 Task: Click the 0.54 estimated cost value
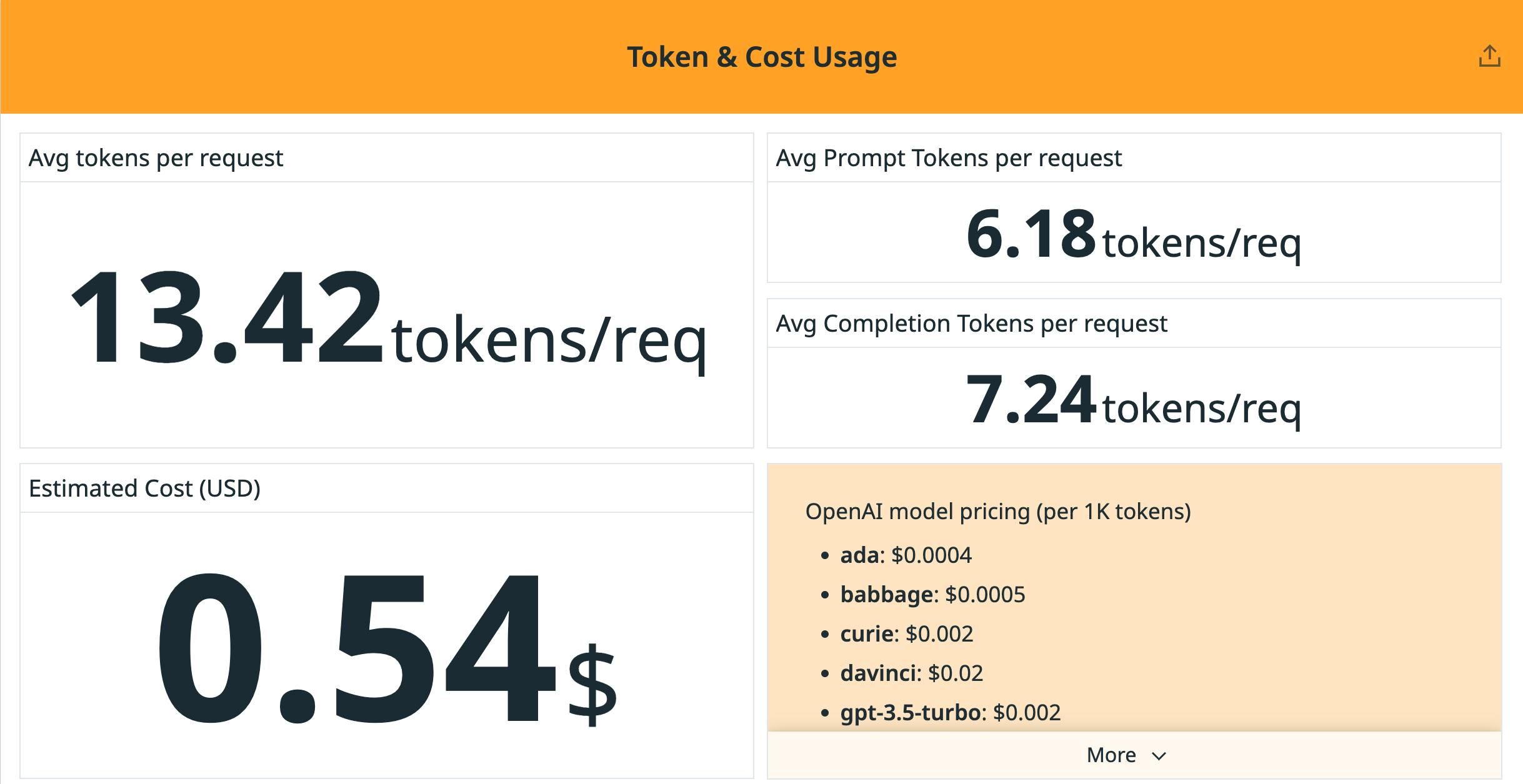[355, 648]
